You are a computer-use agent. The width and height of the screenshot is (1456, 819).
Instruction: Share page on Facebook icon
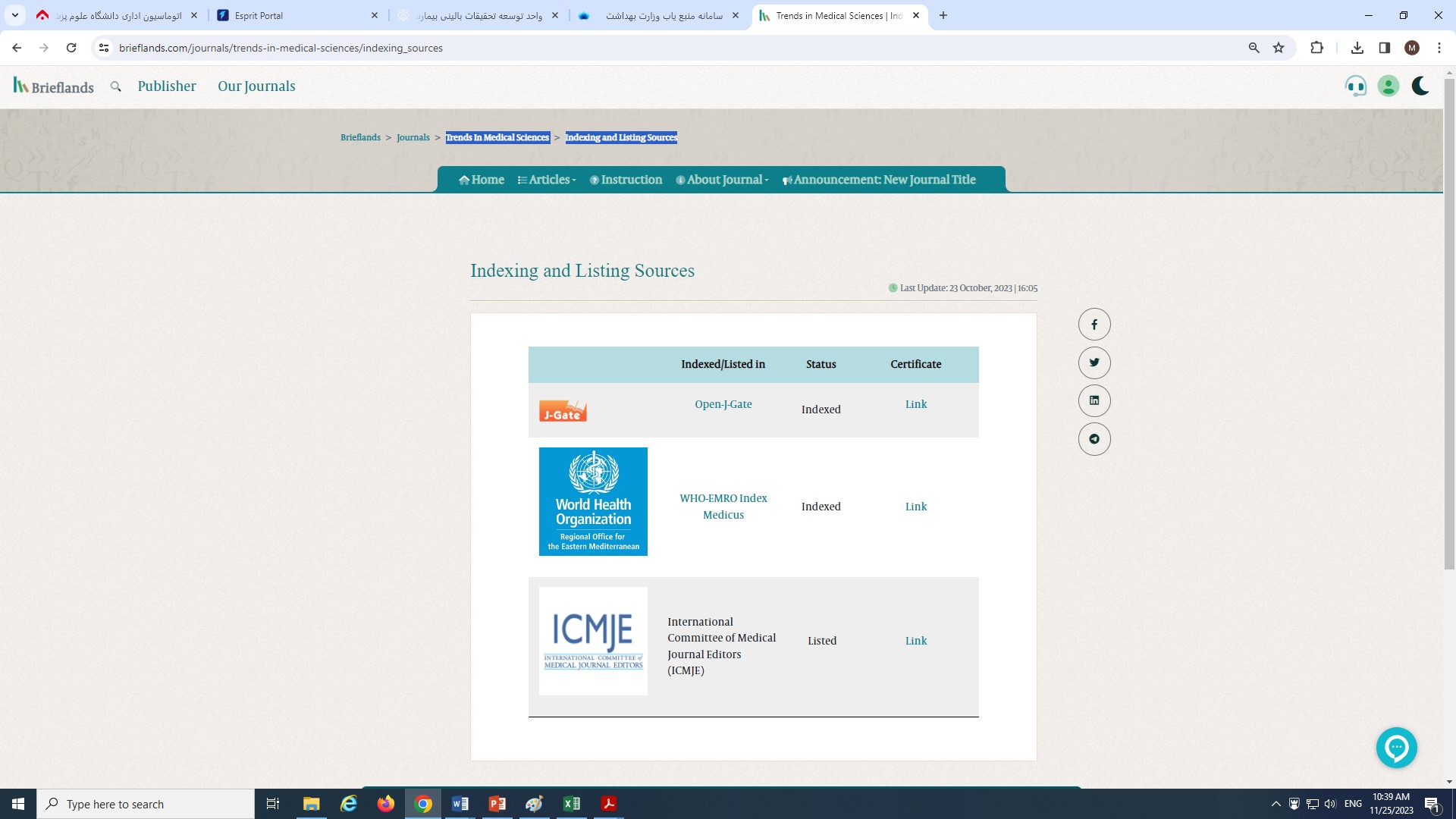[1094, 325]
